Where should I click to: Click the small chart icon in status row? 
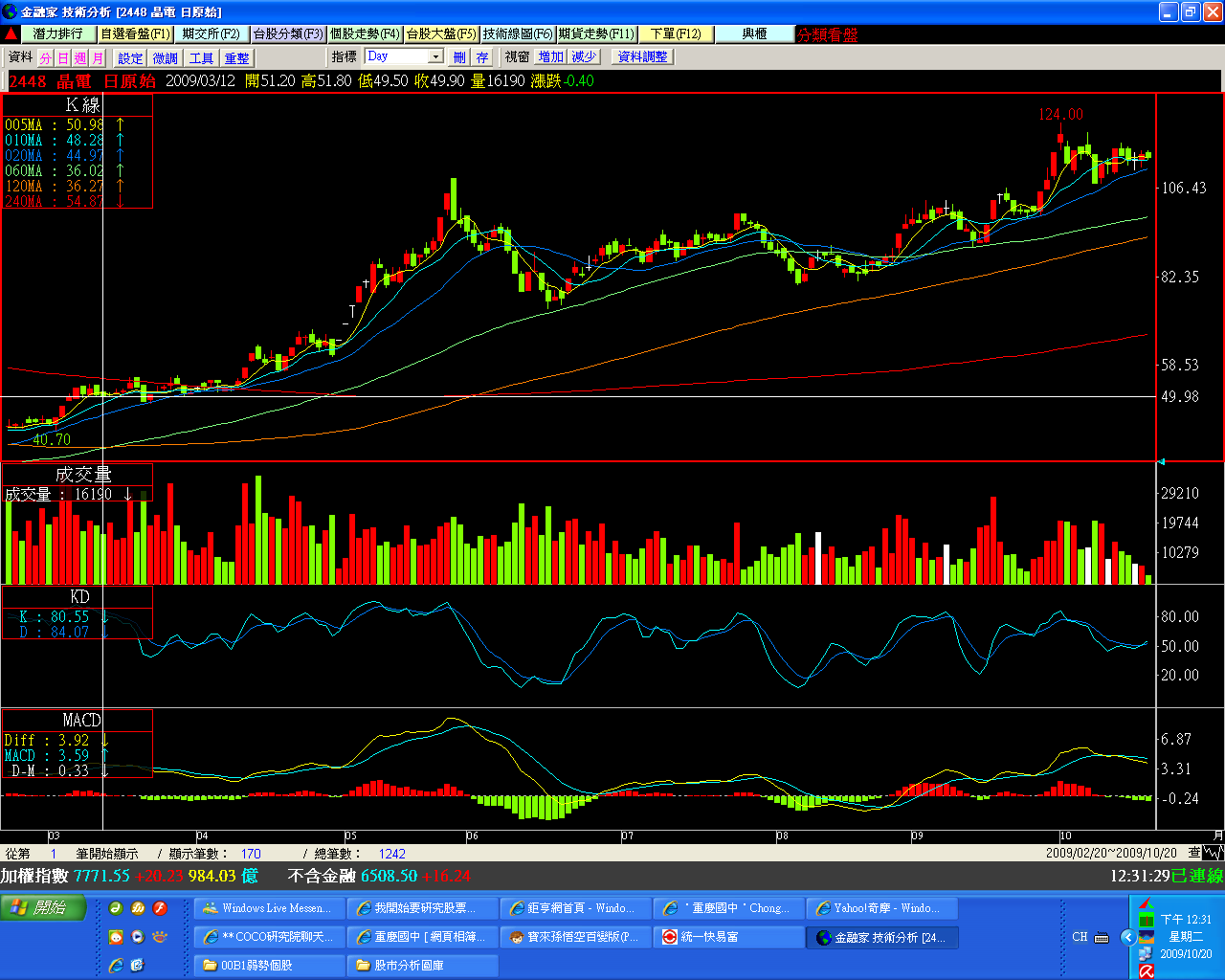pyautogui.click(x=1212, y=852)
